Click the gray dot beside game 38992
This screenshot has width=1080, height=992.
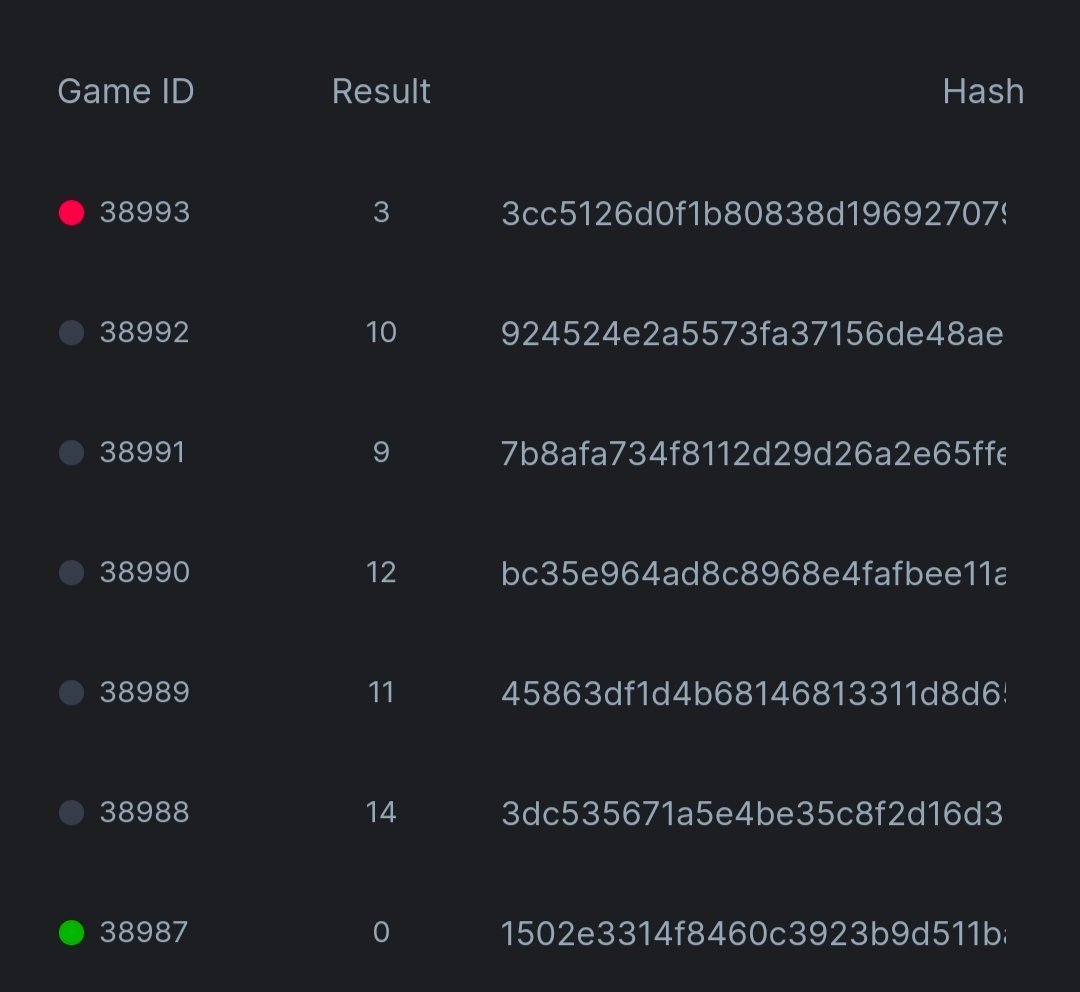pos(71,332)
